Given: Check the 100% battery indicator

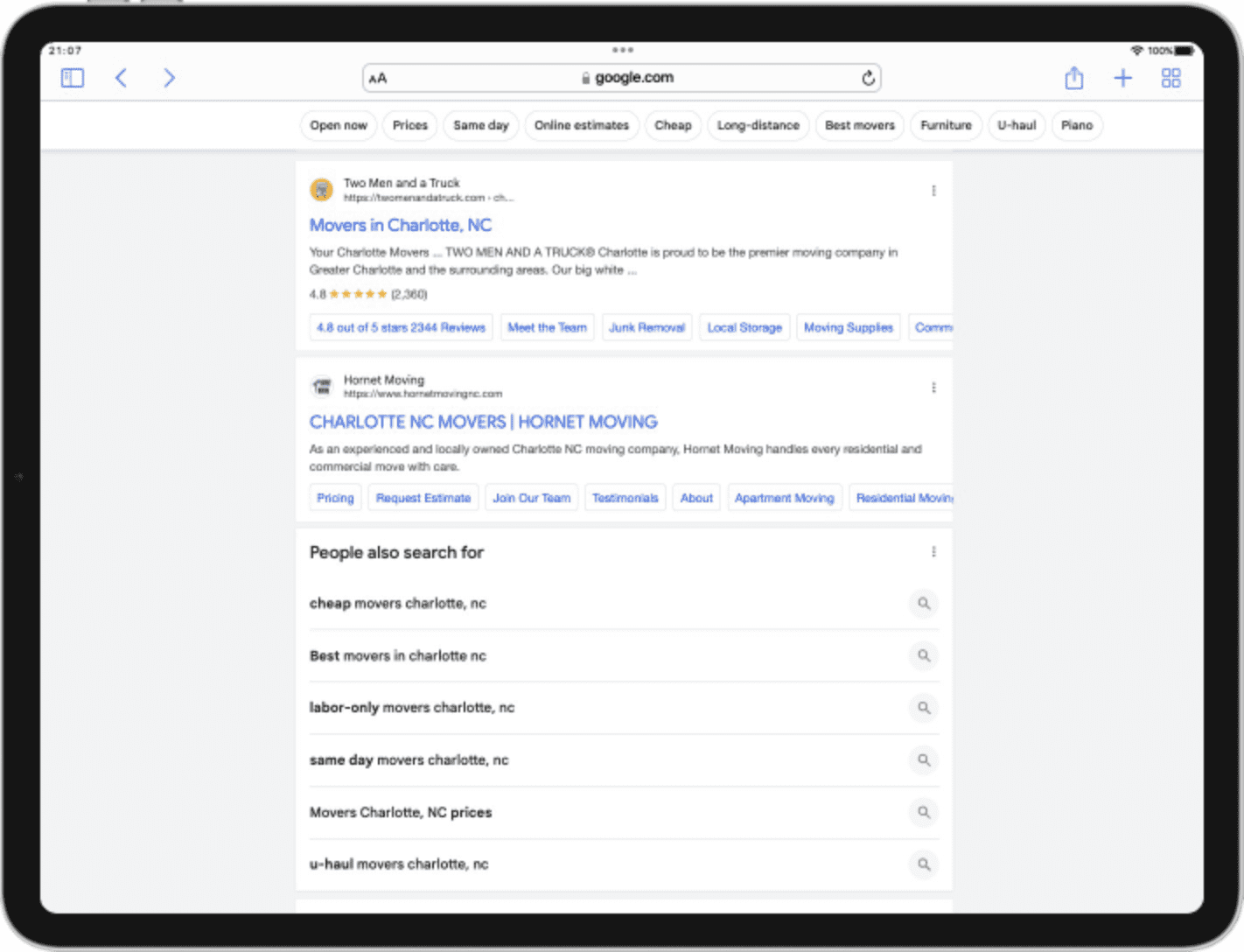Looking at the screenshot, I should point(1171,51).
